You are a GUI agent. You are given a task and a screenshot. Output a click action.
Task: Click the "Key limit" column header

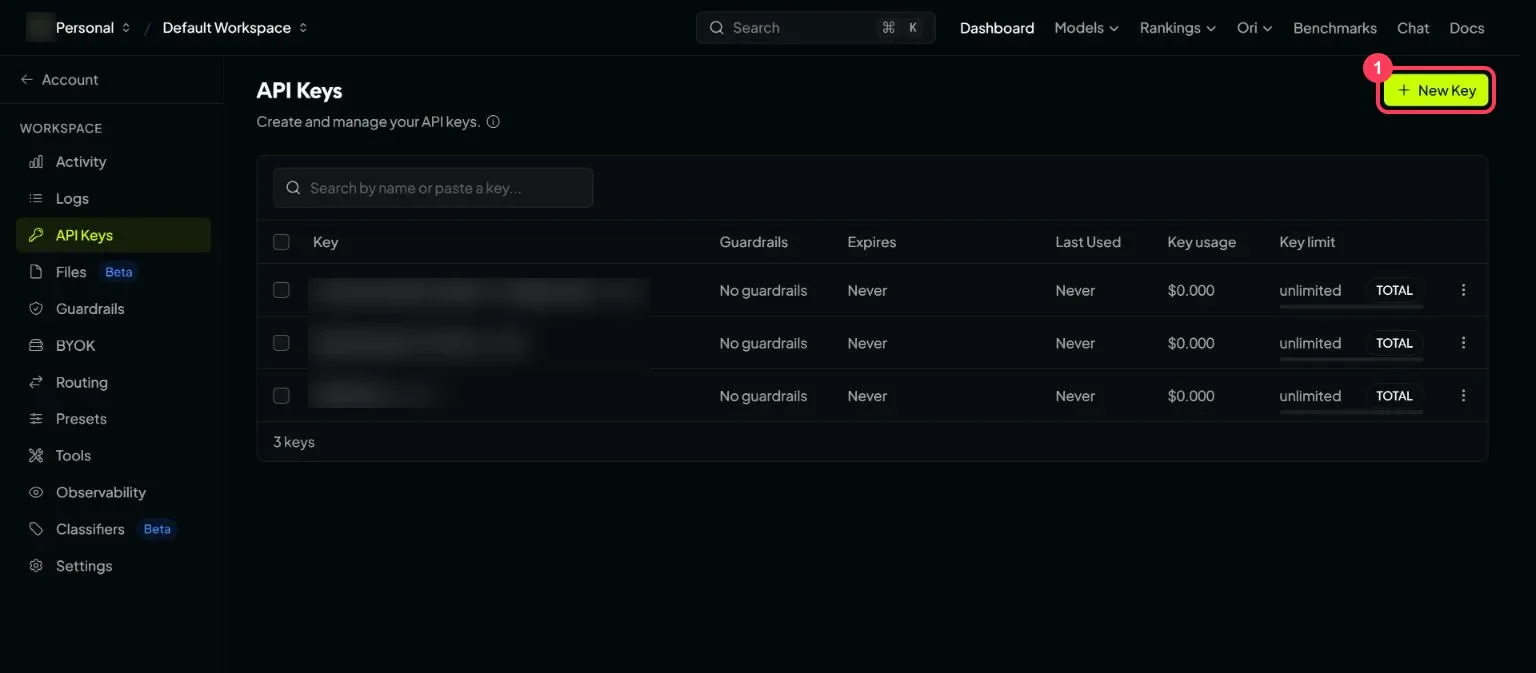coord(1308,242)
